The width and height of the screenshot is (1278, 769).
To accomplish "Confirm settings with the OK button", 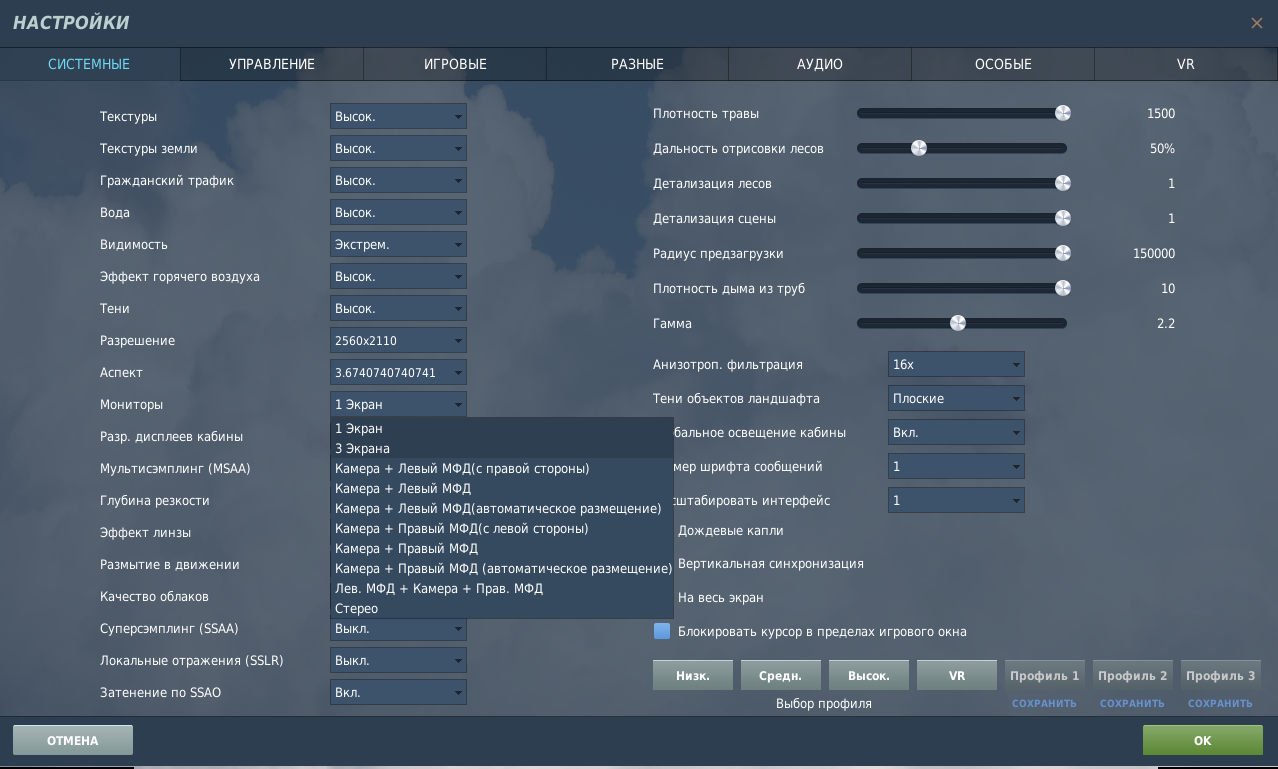I will (x=1203, y=740).
